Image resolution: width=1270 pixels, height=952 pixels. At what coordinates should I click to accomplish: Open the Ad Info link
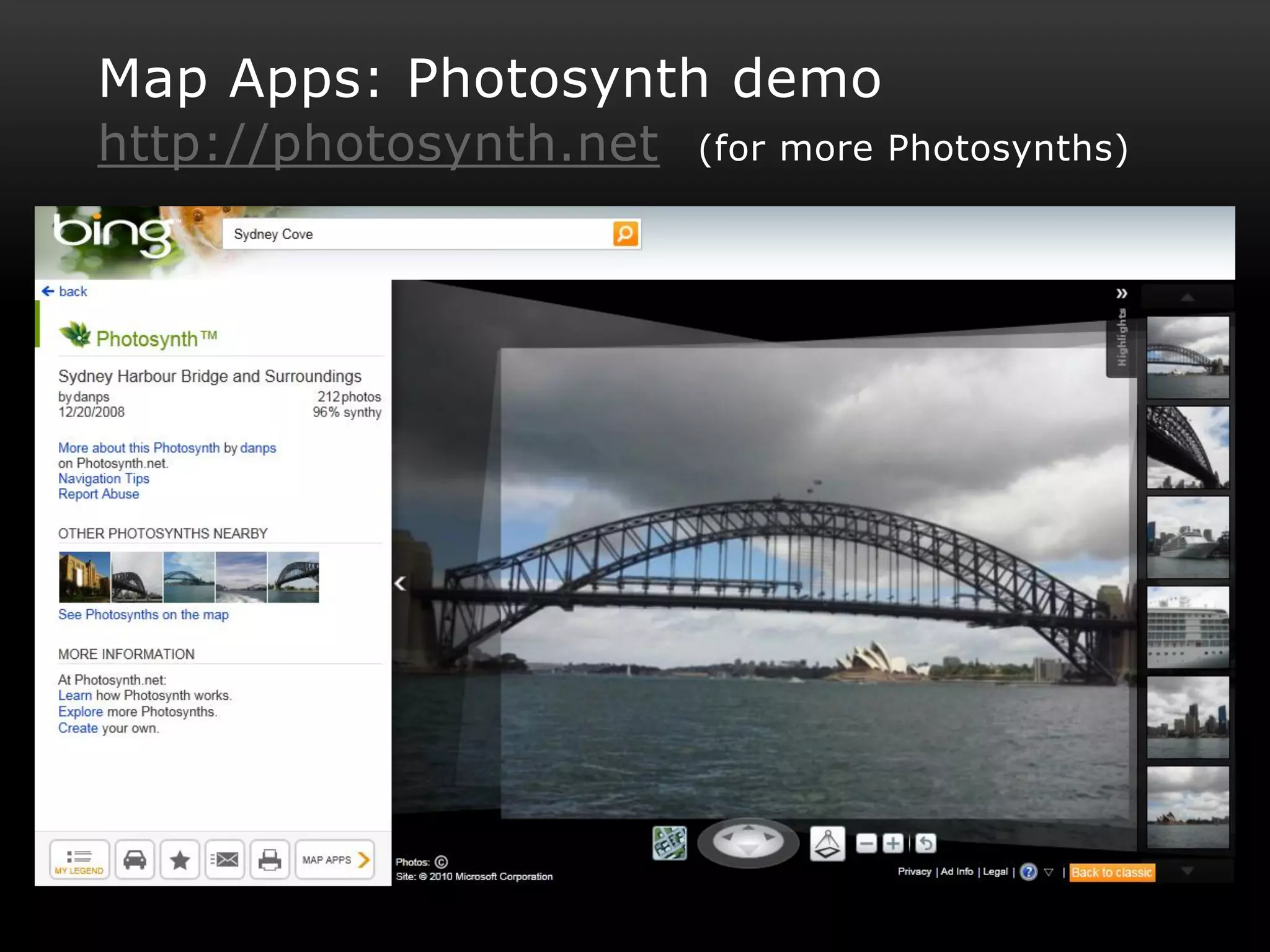pyautogui.click(x=957, y=871)
